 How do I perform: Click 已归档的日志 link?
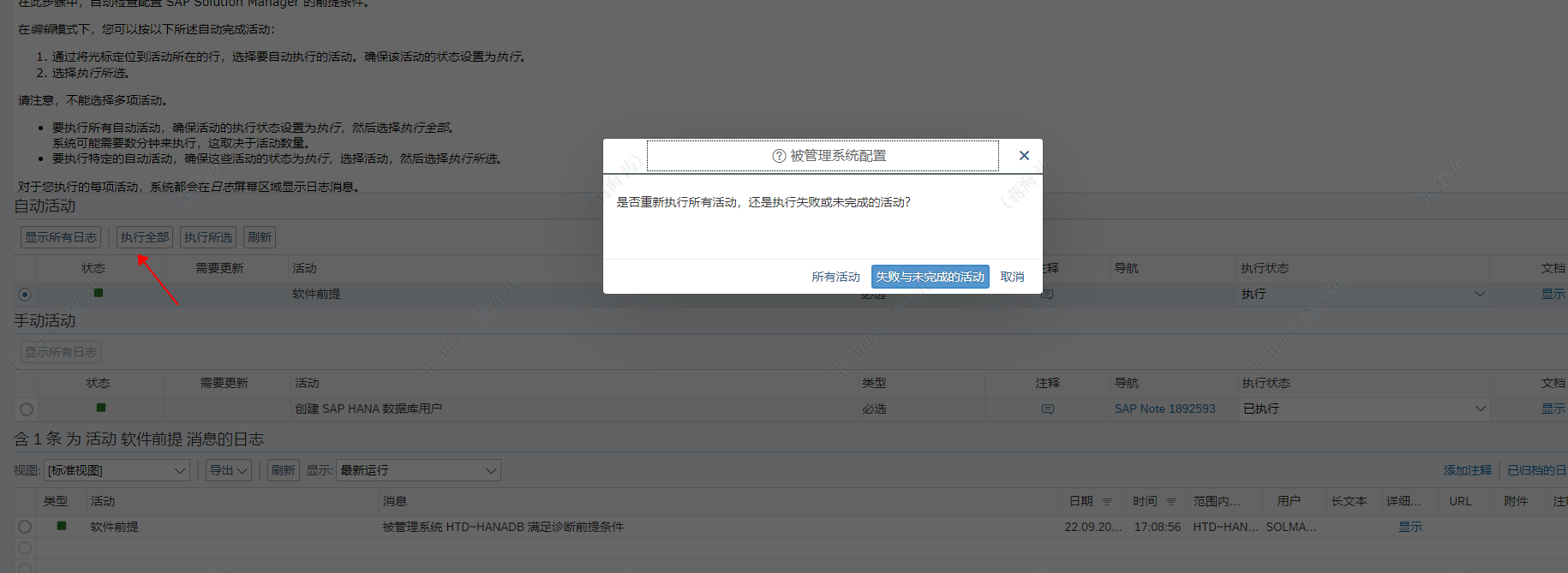pyautogui.click(x=1537, y=470)
